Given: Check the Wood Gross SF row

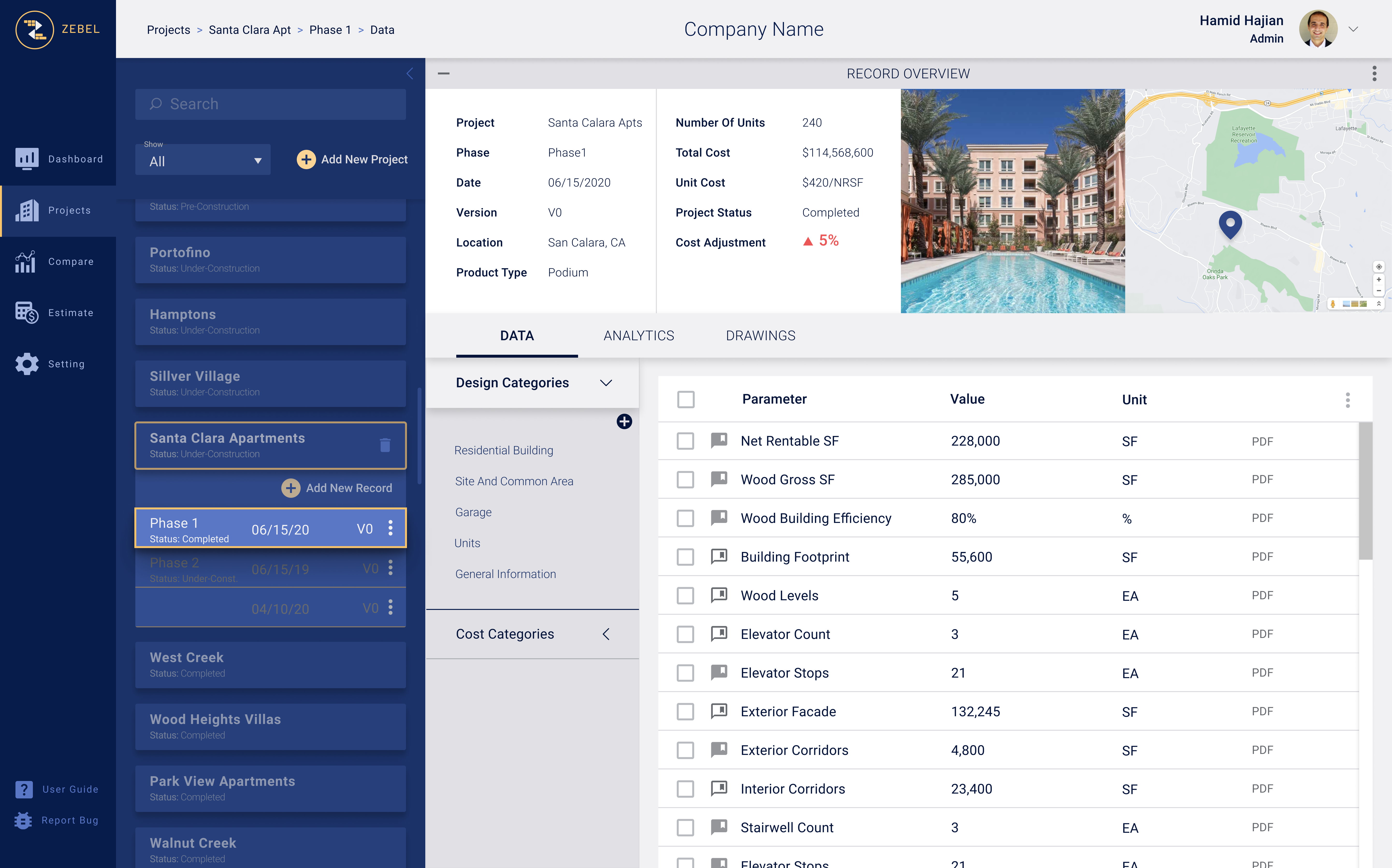Looking at the screenshot, I should (685, 479).
